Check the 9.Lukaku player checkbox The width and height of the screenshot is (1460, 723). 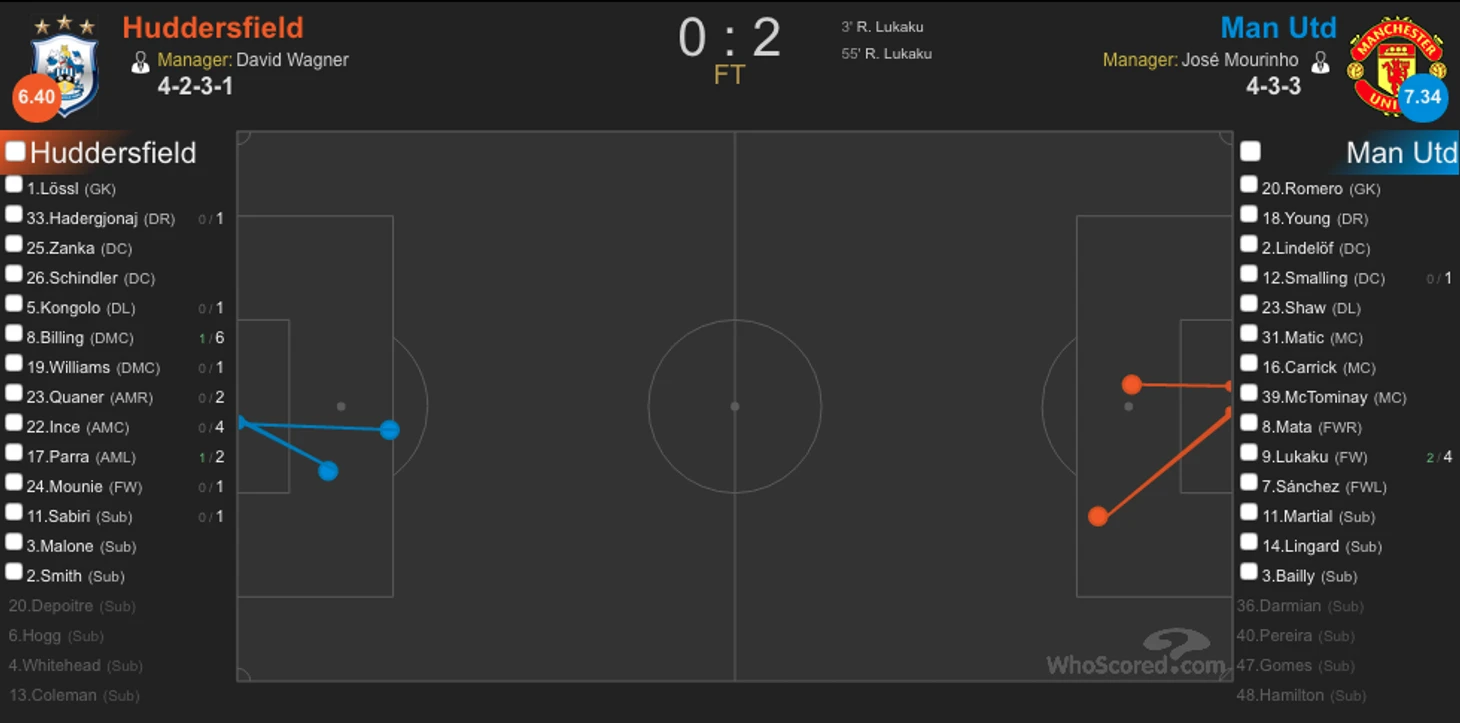[1249, 453]
